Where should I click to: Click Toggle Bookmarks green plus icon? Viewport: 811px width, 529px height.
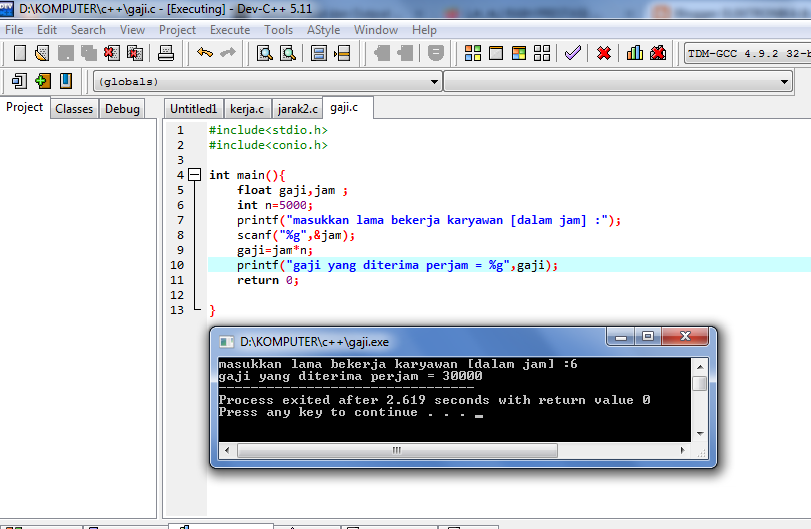pyautogui.click(x=42, y=81)
